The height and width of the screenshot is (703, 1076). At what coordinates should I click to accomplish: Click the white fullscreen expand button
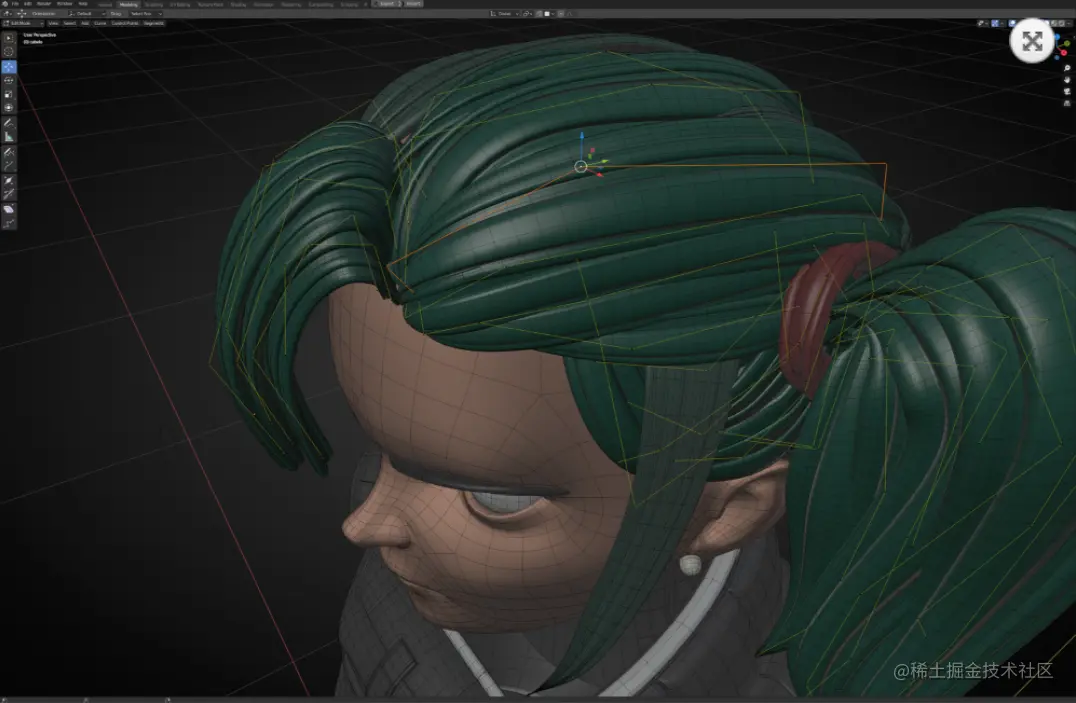(x=1032, y=41)
